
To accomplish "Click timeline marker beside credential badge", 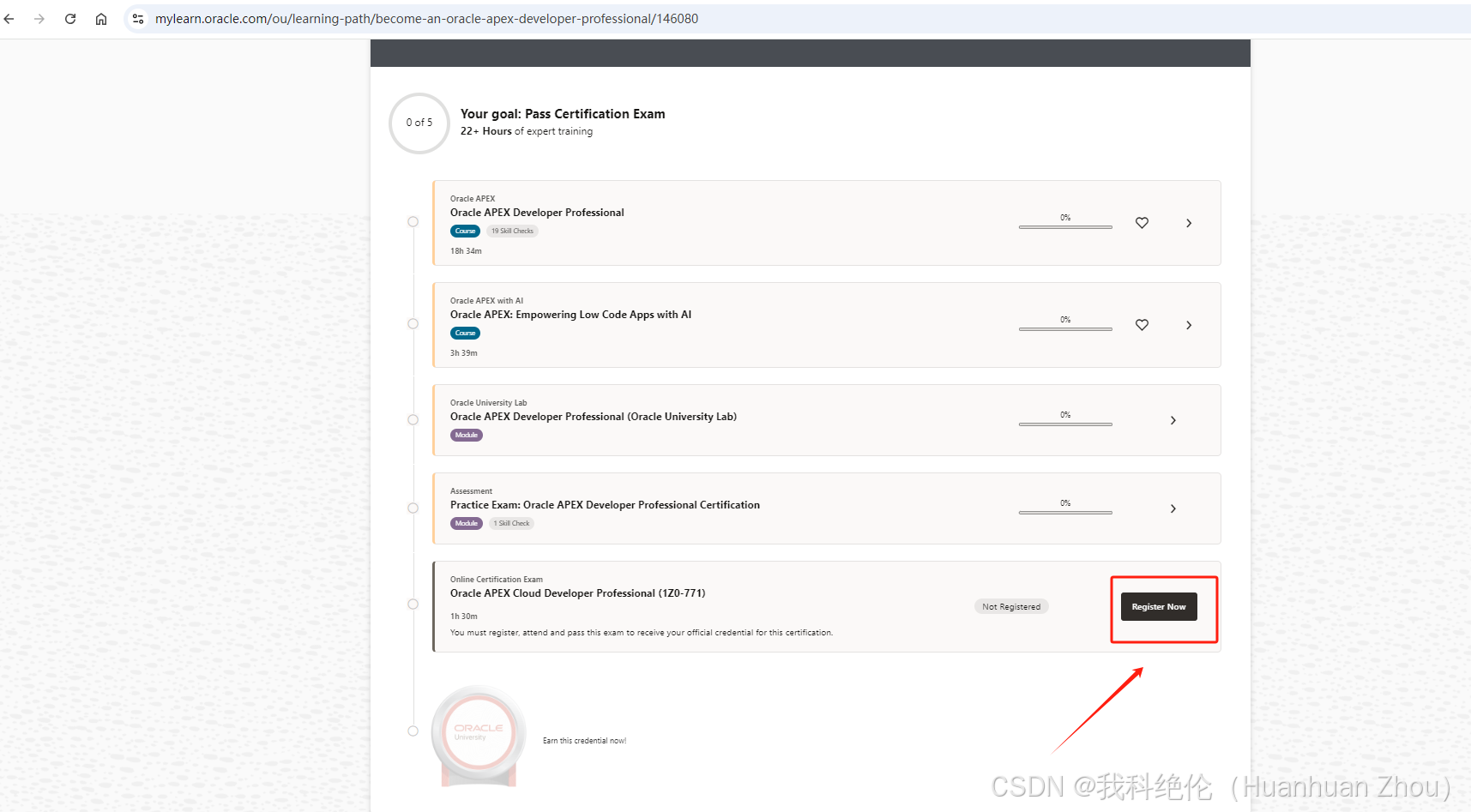I will pyautogui.click(x=413, y=731).
